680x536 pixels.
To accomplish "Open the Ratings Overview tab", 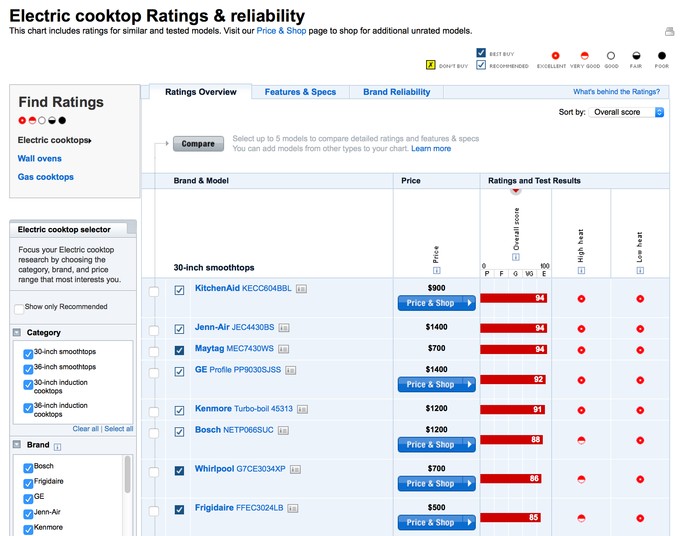I will 201,92.
